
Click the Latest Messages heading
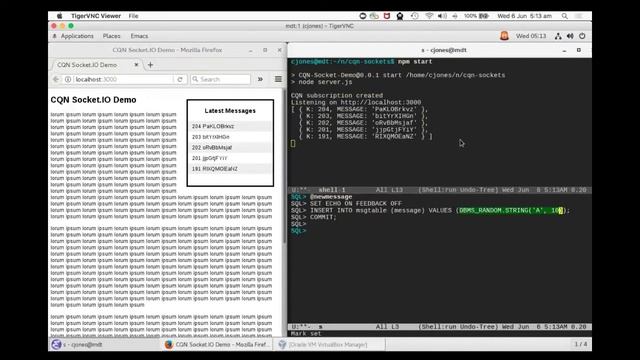(230, 111)
